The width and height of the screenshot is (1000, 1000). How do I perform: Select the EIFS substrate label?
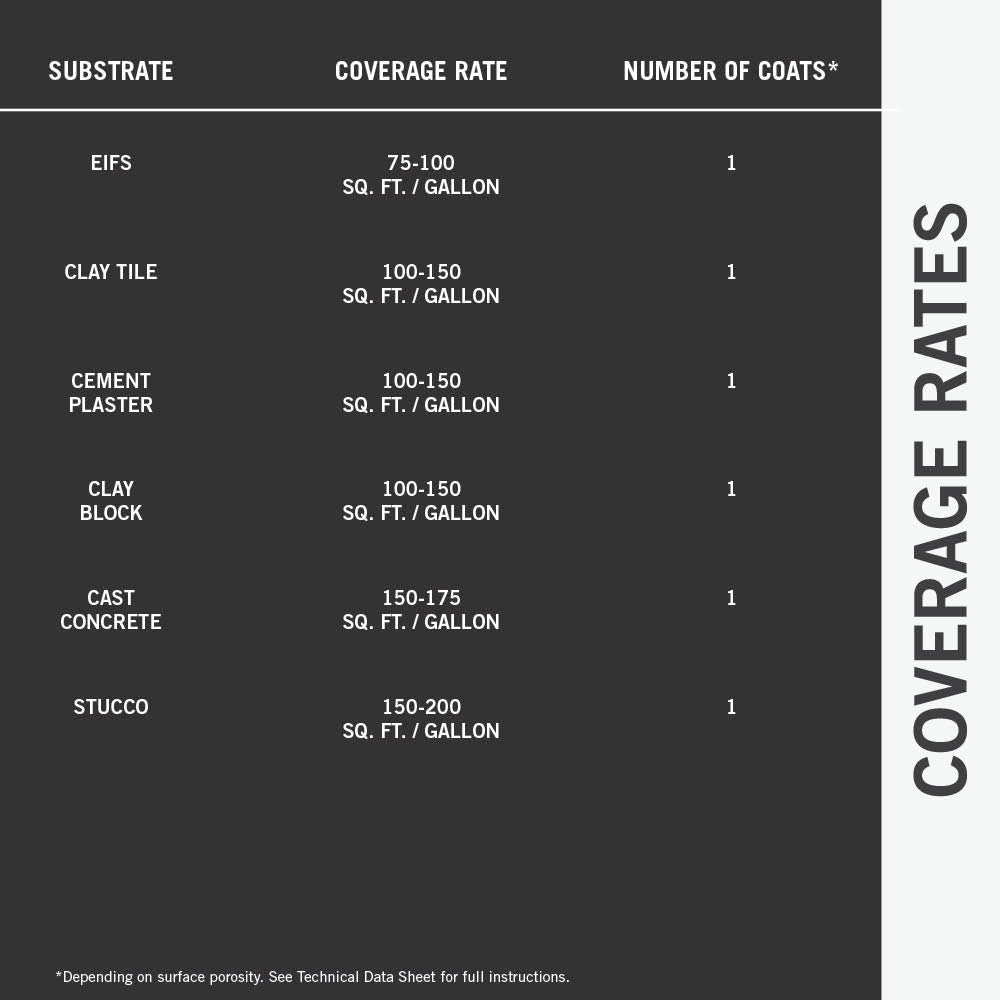pyautogui.click(x=111, y=163)
